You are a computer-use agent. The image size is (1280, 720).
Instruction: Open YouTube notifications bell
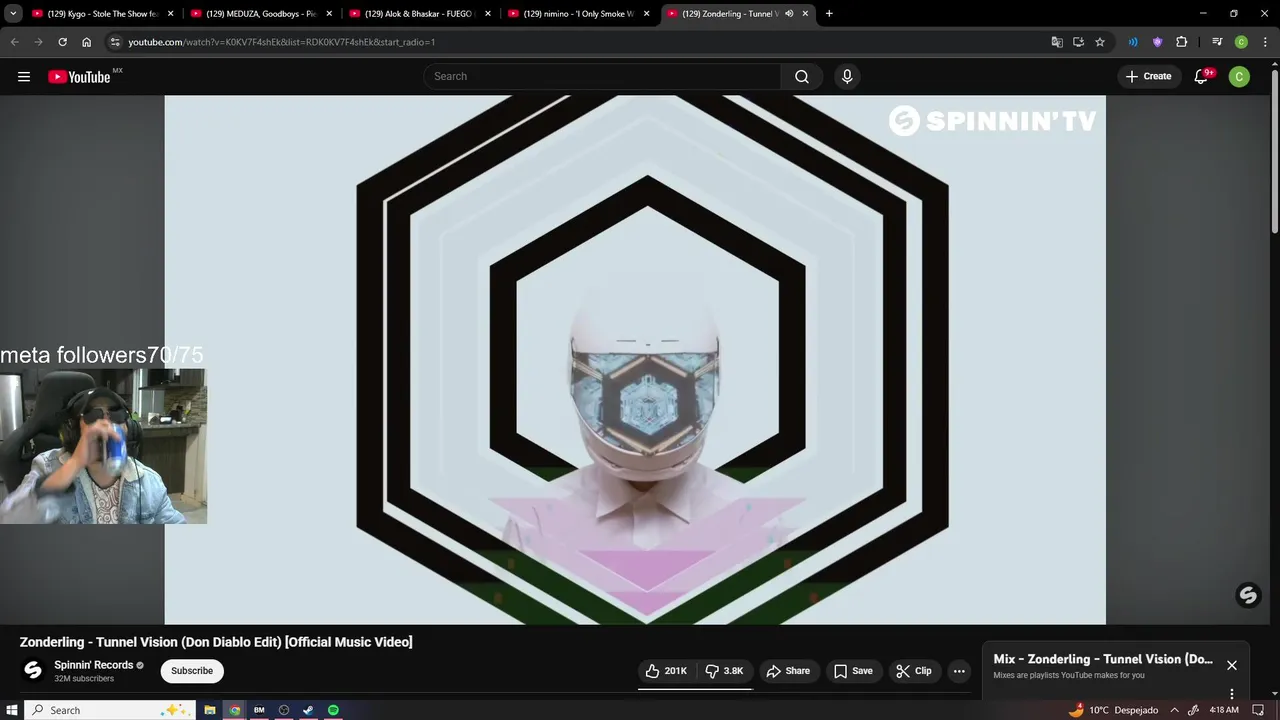coord(1202,77)
